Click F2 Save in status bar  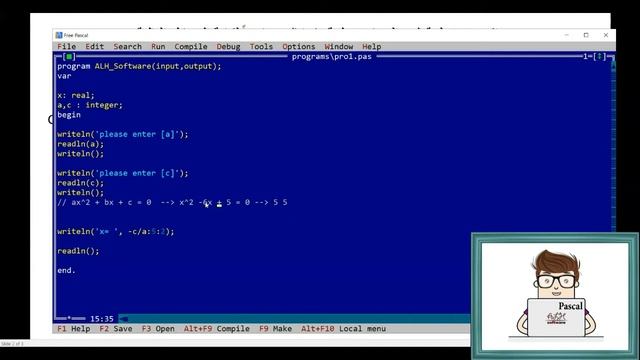click(116, 329)
